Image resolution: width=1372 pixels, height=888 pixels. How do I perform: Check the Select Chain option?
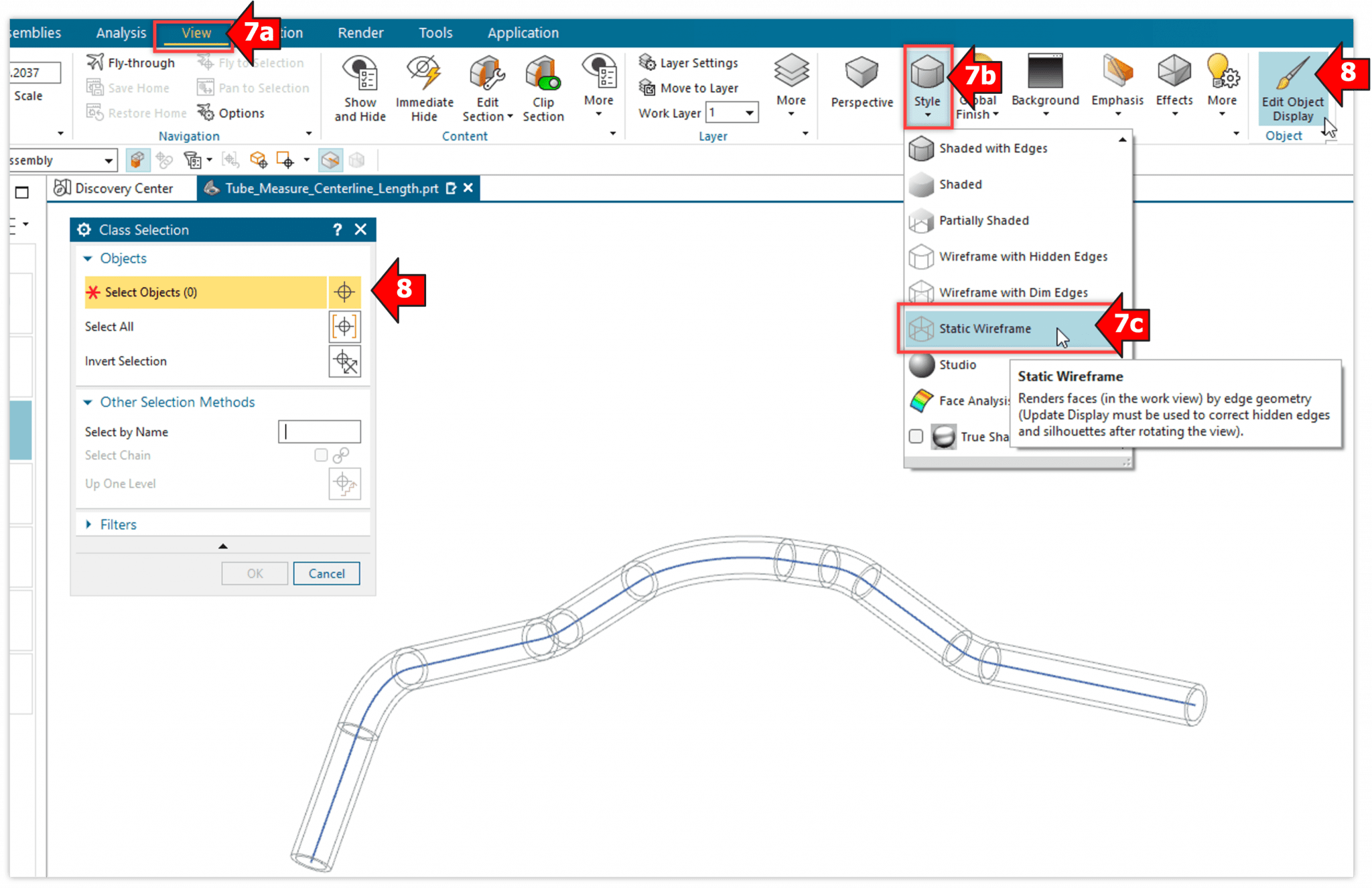point(320,455)
